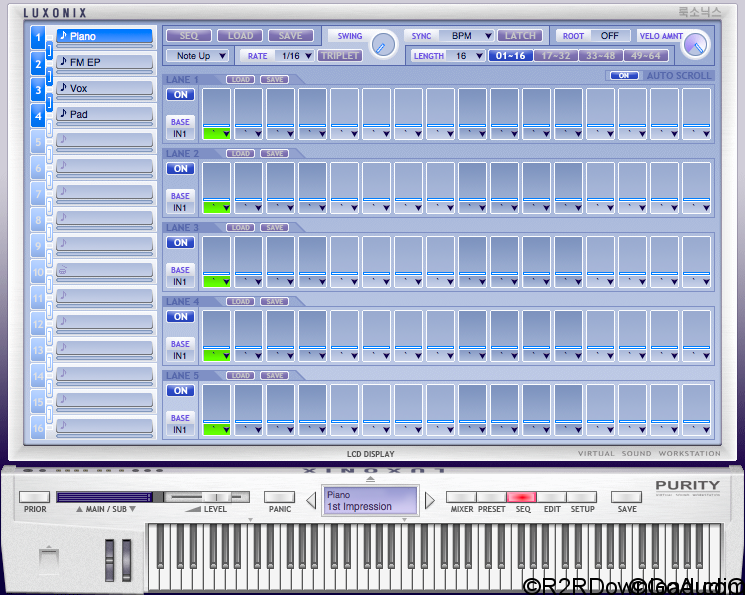Click the top SAVE sequence button

[291, 36]
